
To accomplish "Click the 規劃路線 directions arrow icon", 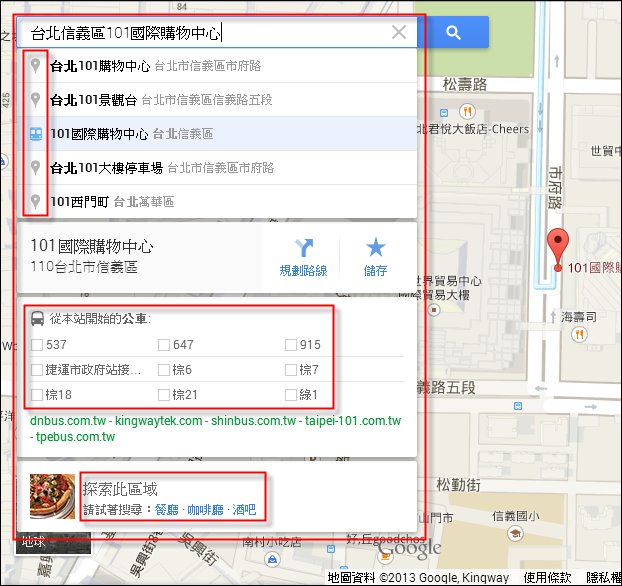I will [x=304, y=248].
